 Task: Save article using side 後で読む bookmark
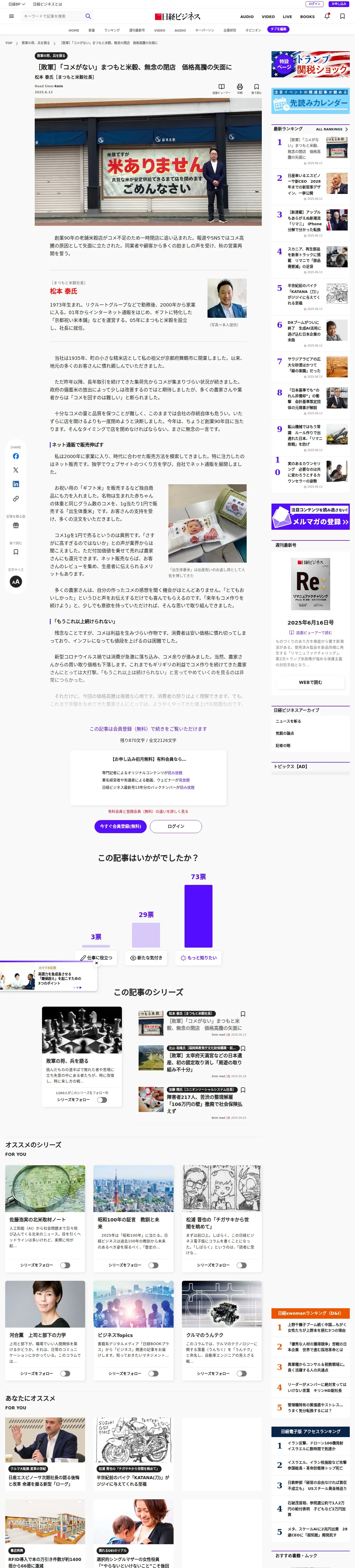(x=16, y=552)
